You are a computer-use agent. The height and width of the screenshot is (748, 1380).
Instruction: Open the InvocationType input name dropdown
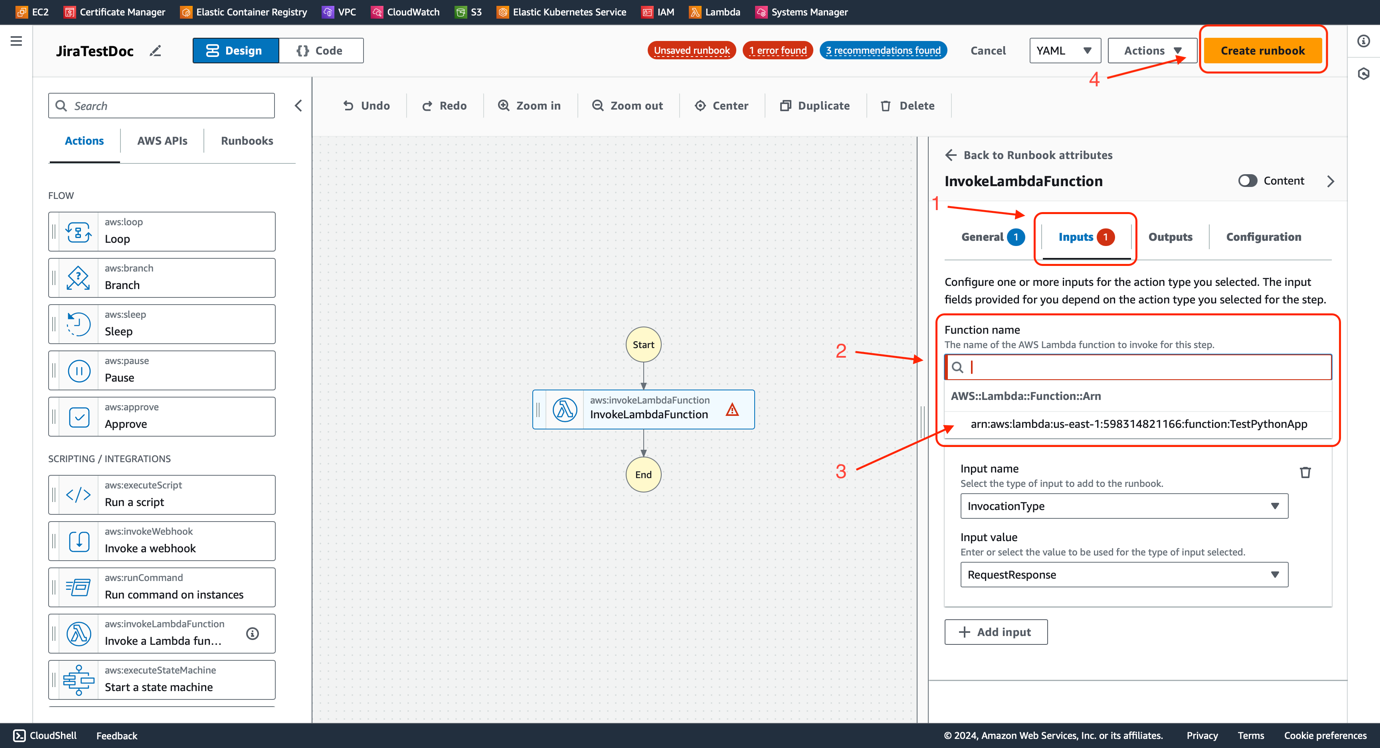(1124, 506)
